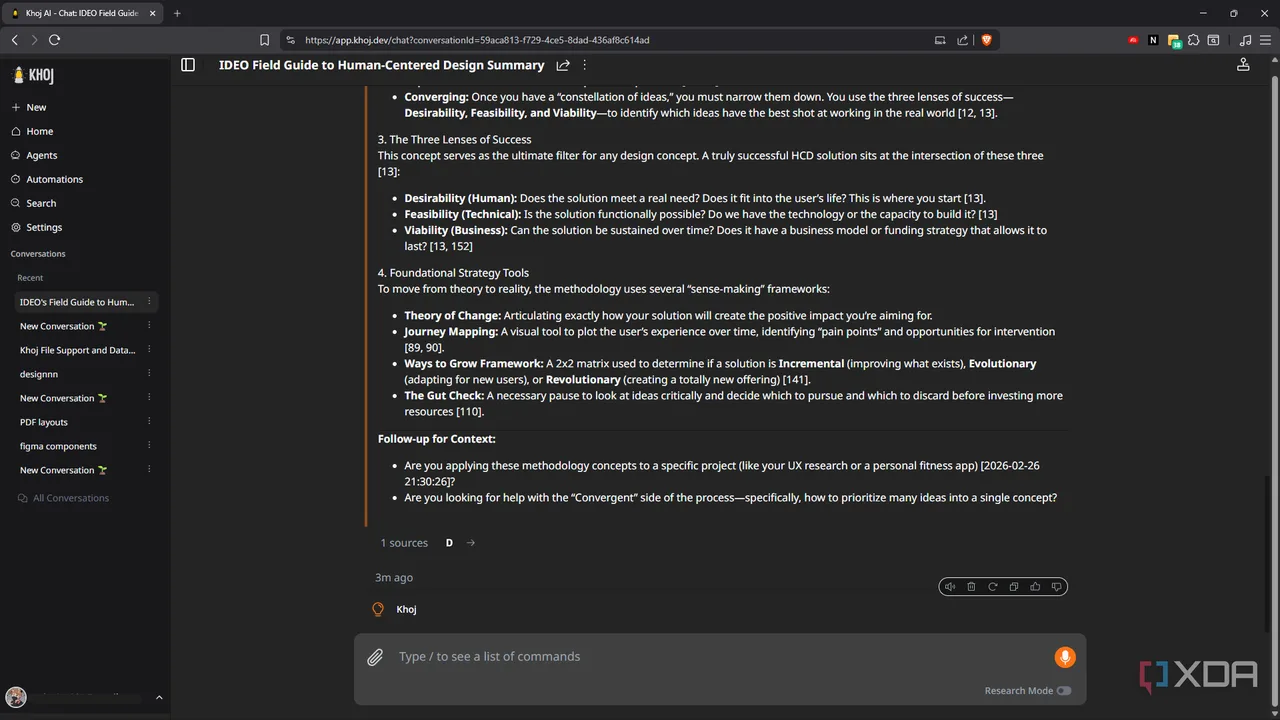1280x720 pixels.
Task: Open the red extension icon in toolbar
Action: 1133,40
